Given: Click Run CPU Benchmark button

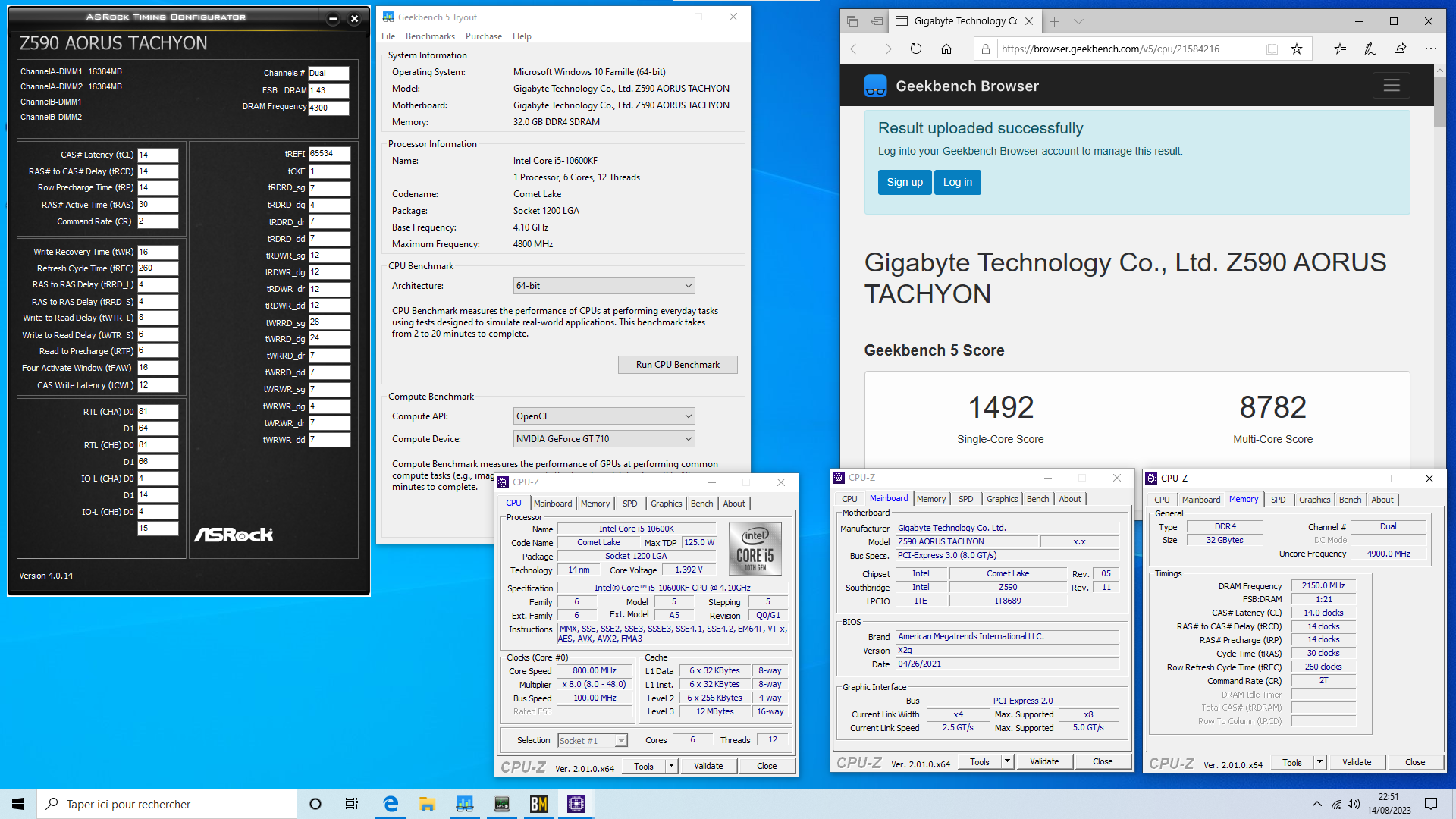Looking at the screenshot, I should [678, 365].
